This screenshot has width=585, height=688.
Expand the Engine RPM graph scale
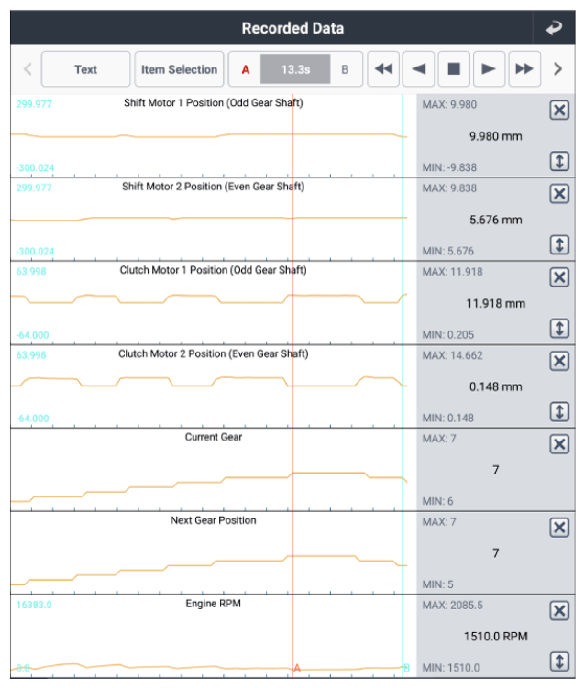(x=559, y=661)
